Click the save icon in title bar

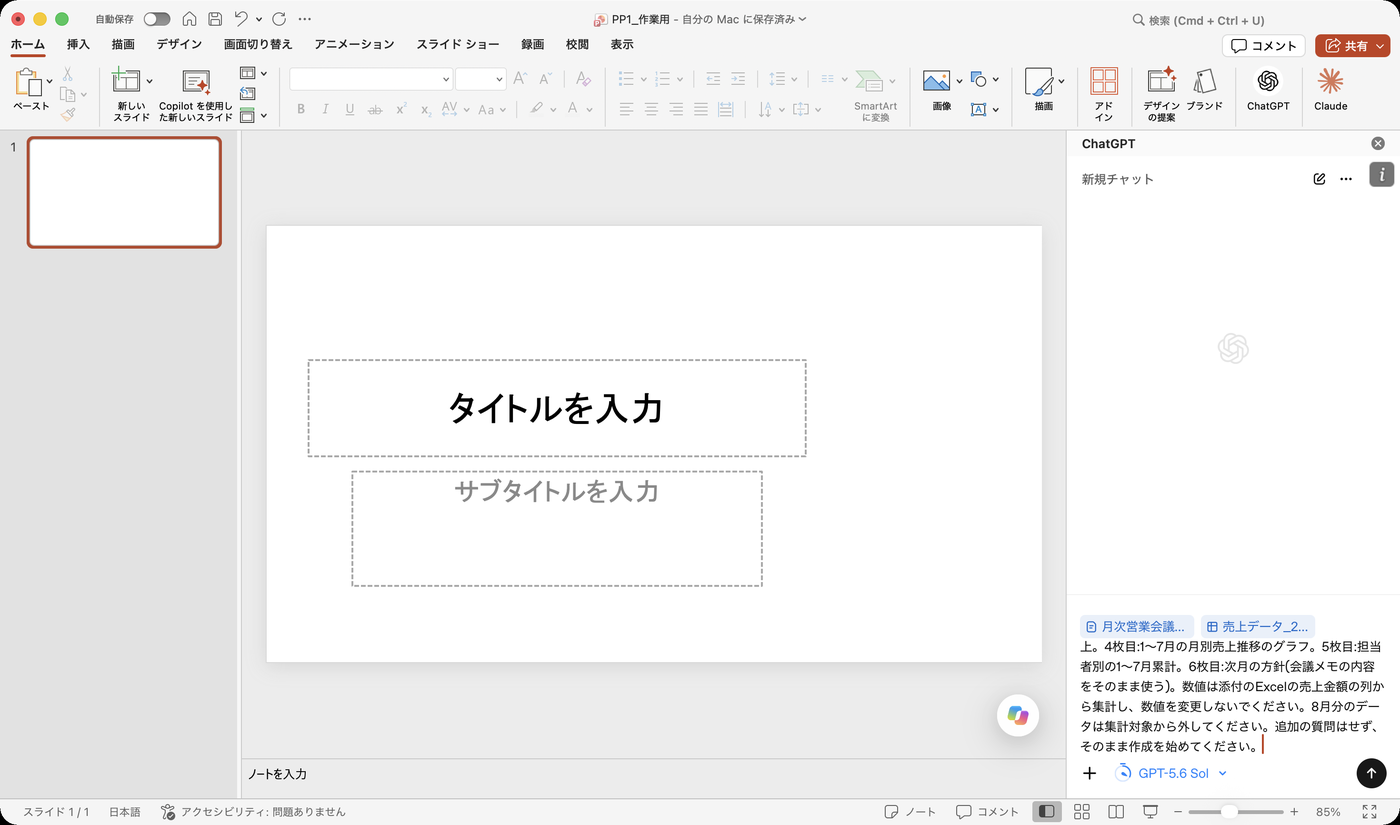click(x=215, y=19)
